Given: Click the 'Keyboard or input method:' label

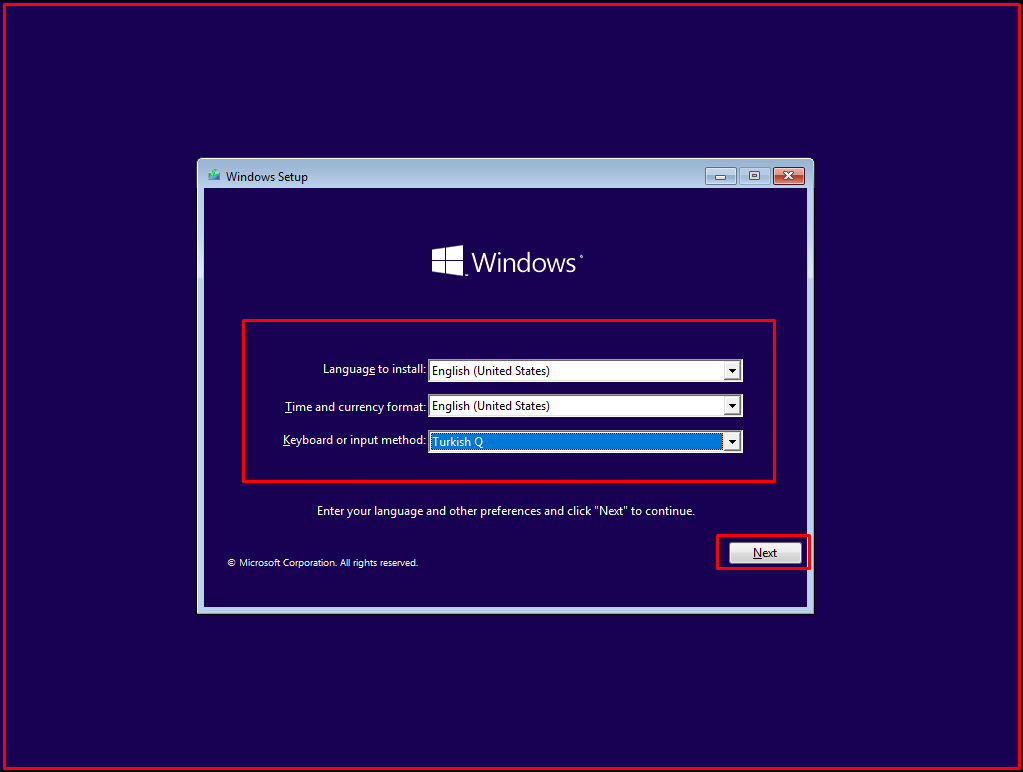Looking at the screenshot, I should [x=354, y=440].
